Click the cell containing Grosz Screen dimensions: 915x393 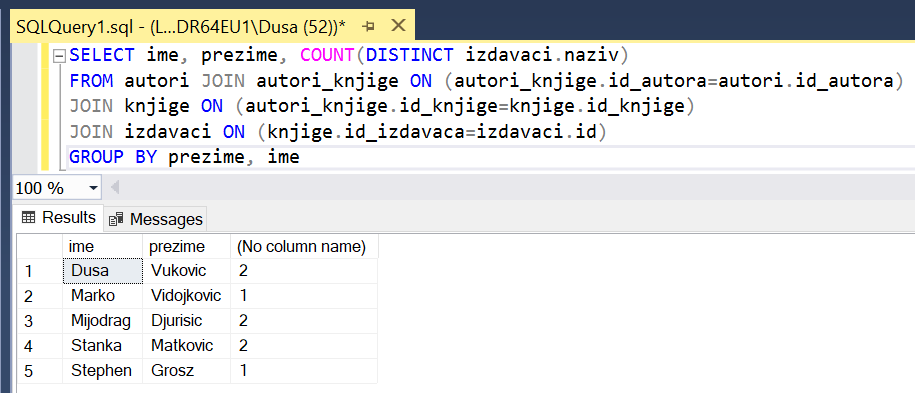187,372
